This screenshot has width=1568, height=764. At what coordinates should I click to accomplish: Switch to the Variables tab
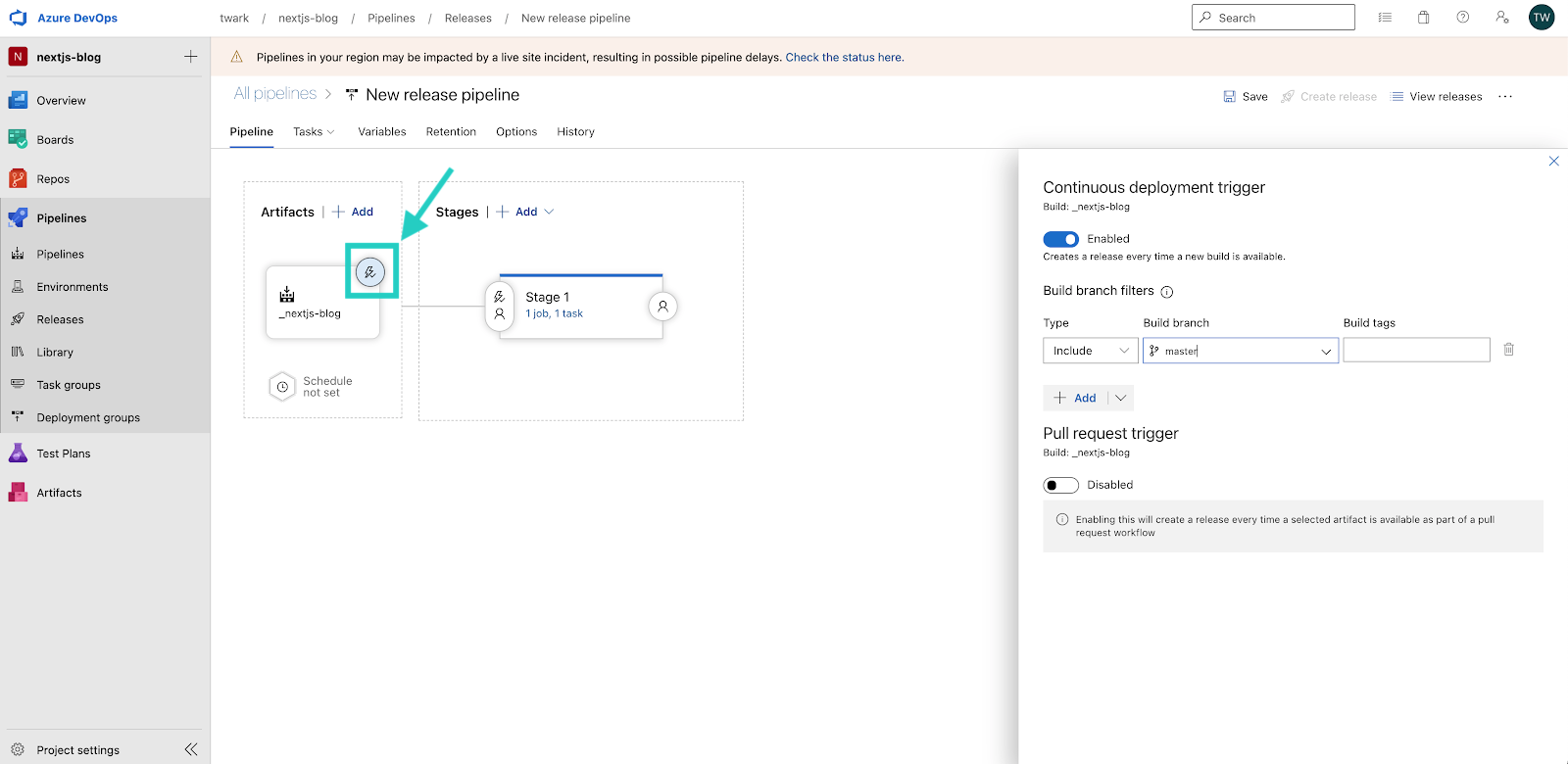[382, 131]
